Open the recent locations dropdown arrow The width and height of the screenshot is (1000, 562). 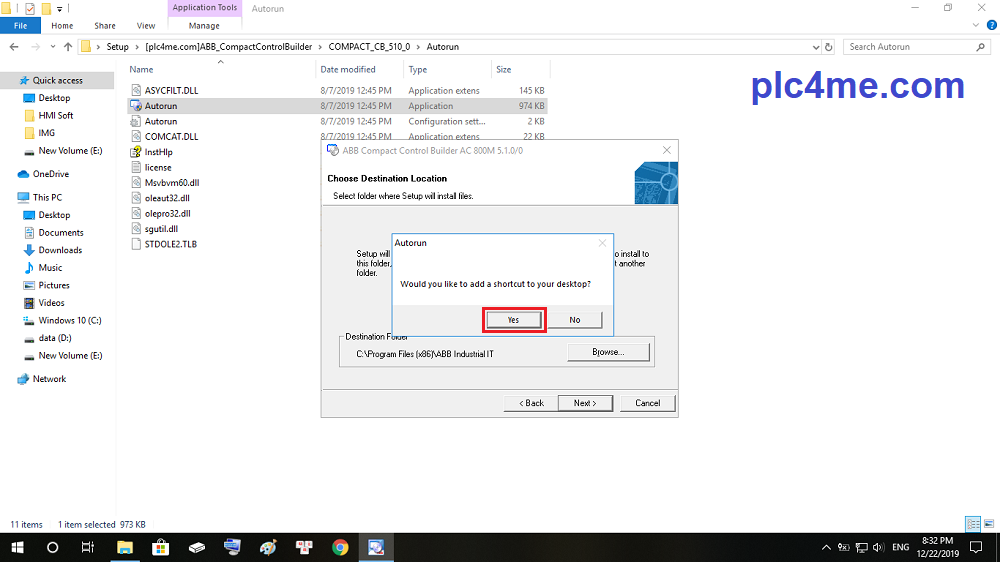point(52,47)
